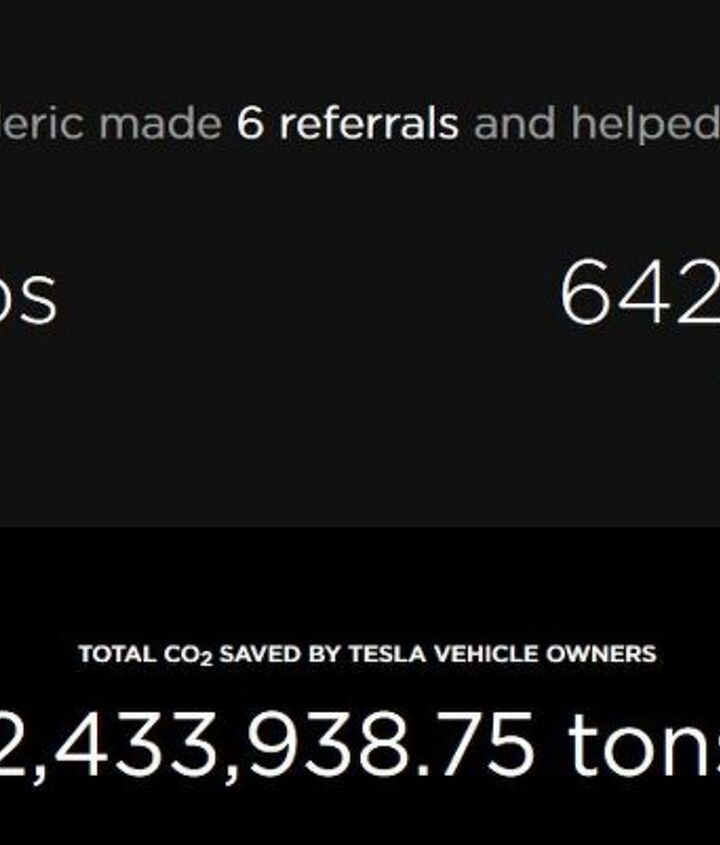The height and width of the screenshot is (845, 720).
Task: Click the large "642" number
Action: coord(639,293)
